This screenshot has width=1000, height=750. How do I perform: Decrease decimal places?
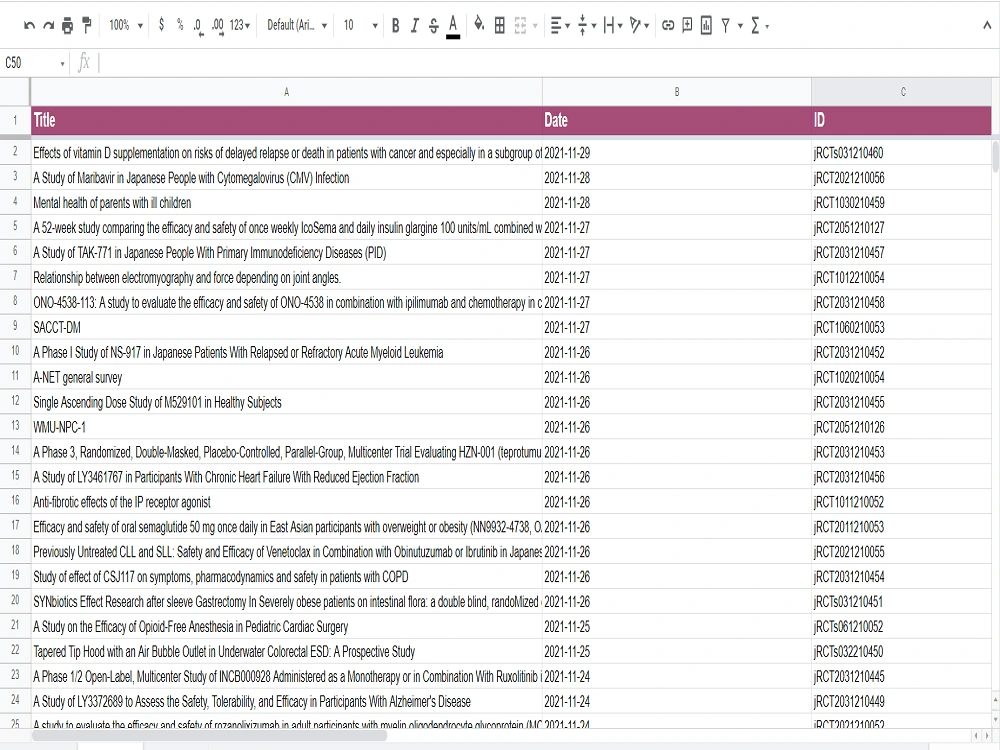click(198, 26)
